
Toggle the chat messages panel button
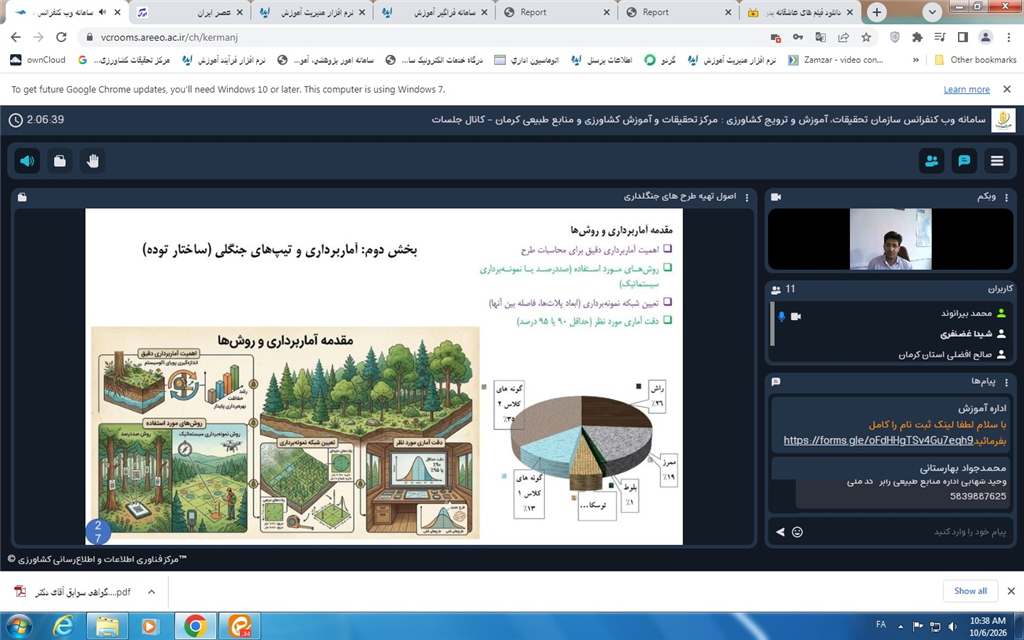click(x=964, y=161)
